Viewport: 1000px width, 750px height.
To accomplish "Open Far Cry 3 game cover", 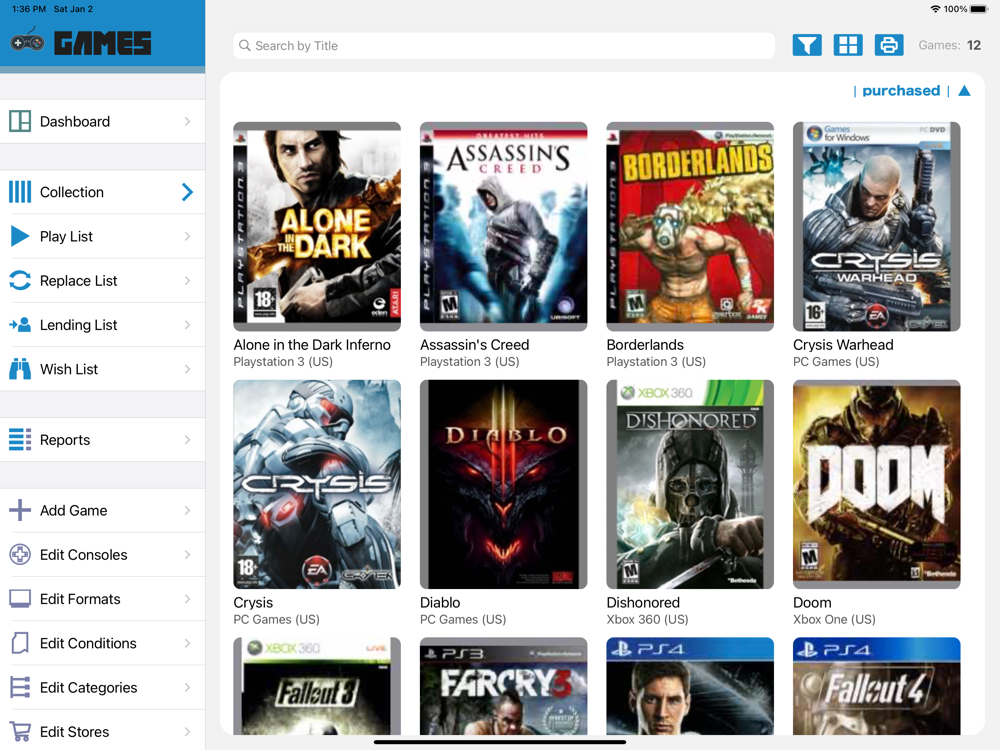I will tap(503, 686).
